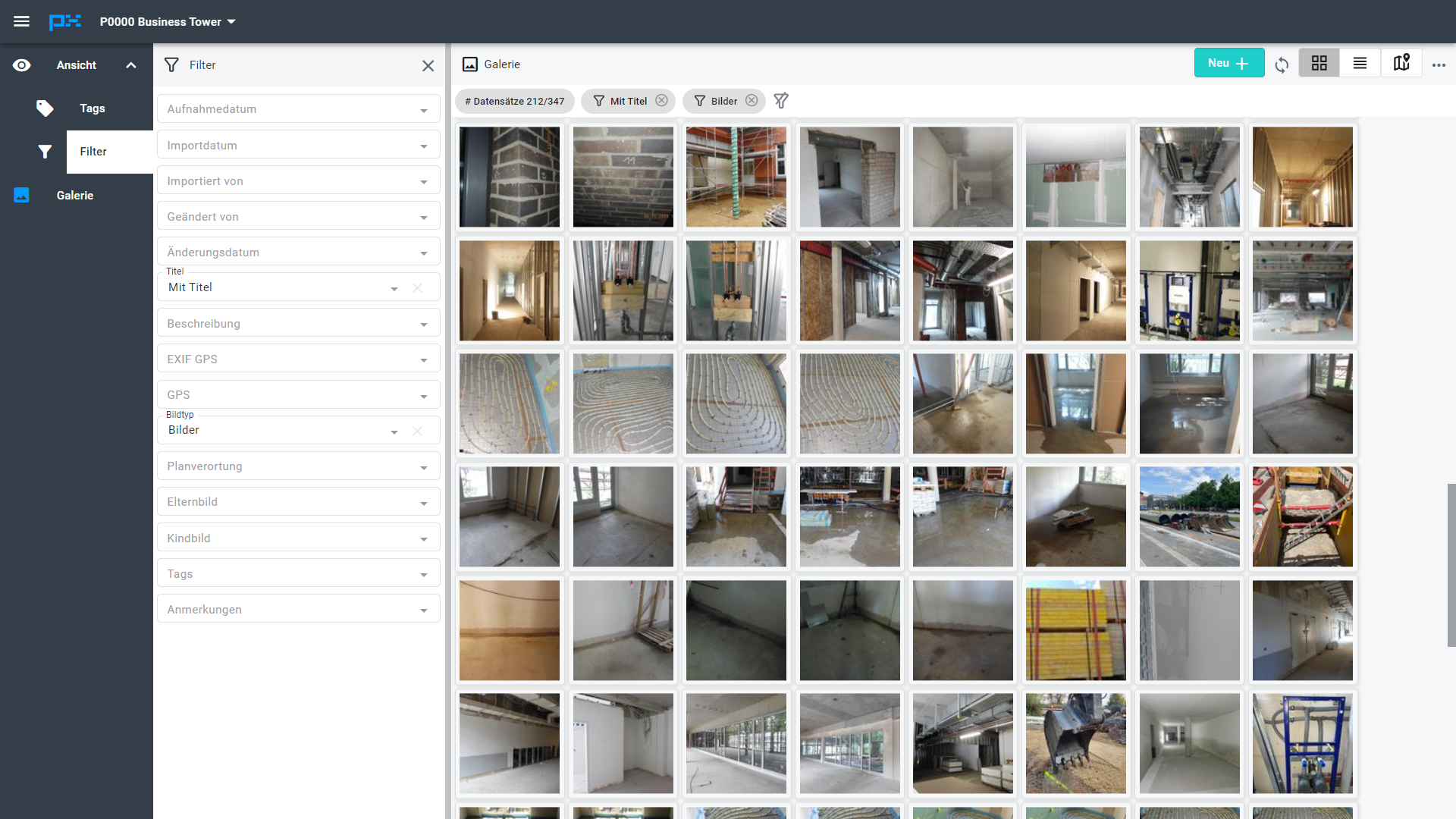The image size is (1456, 819).
Task: Expand the Aufnahmedatum filter dropdown
Action: click(x=299, y=109)
